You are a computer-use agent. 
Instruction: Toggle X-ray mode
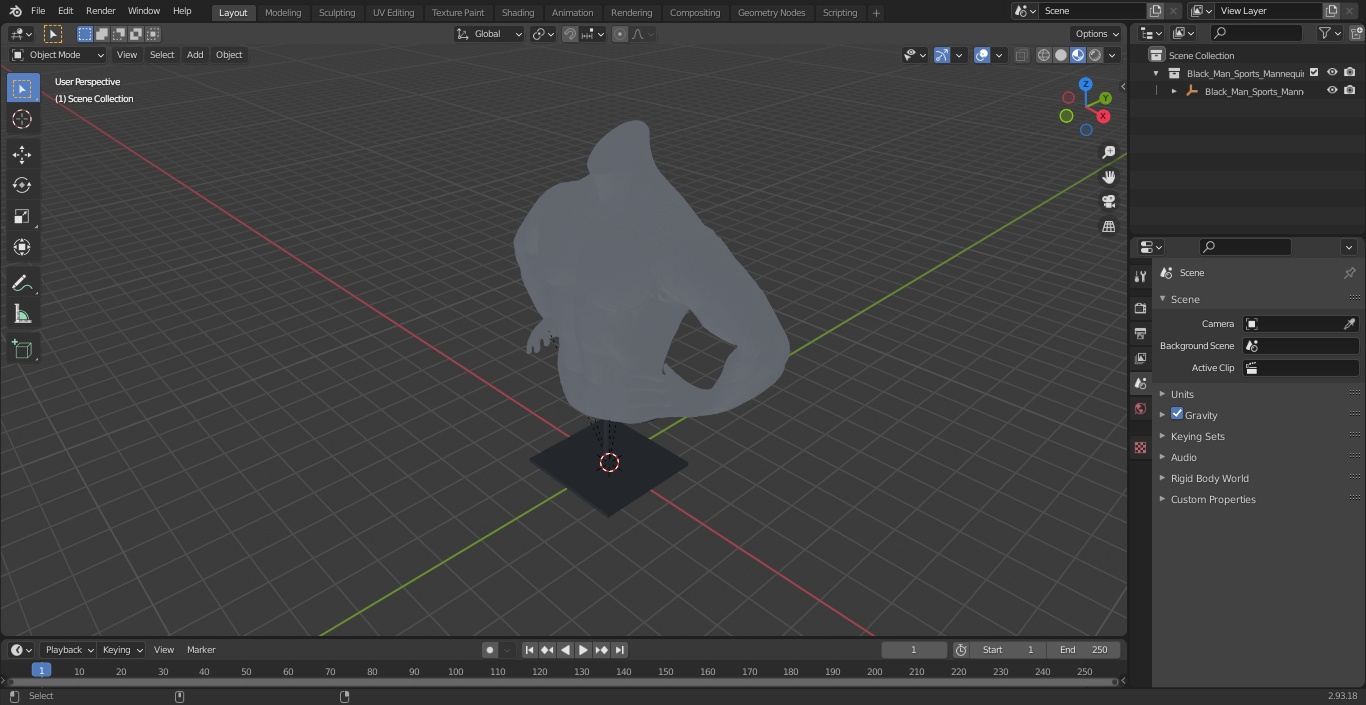click(1021, 55)
